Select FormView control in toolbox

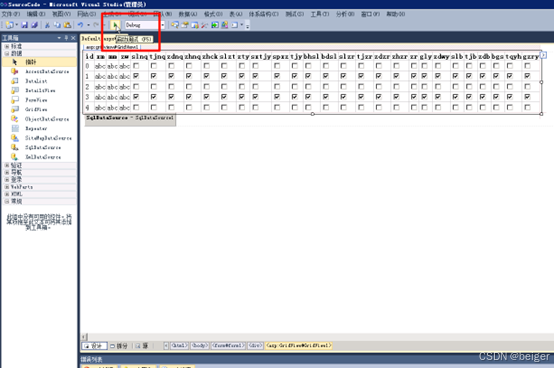click(39, 100)
